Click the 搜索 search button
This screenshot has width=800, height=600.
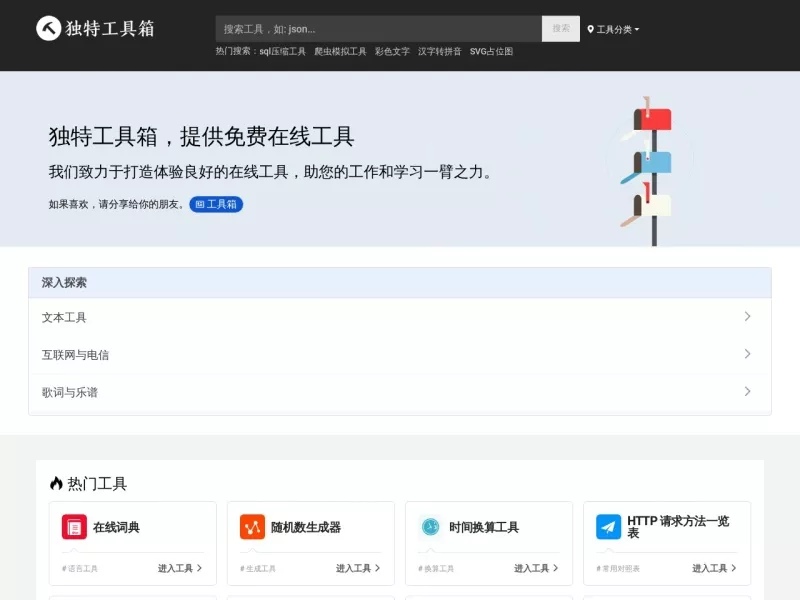point(561,29)
